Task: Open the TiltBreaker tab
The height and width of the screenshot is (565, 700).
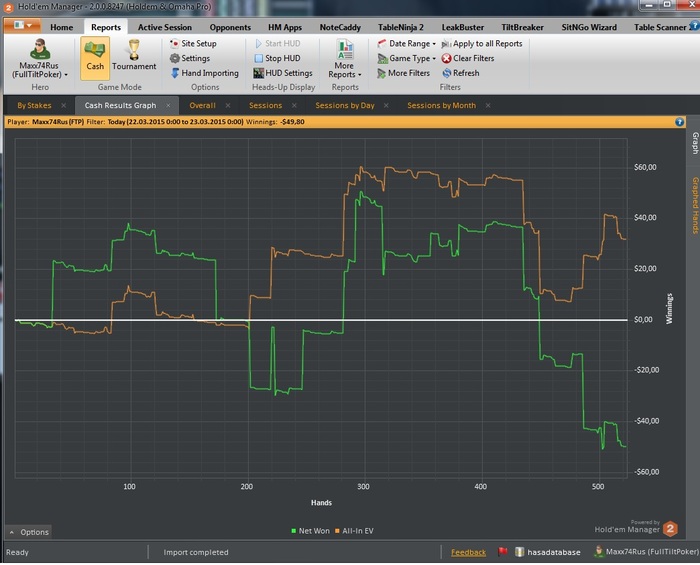Action: click(522, 27)
